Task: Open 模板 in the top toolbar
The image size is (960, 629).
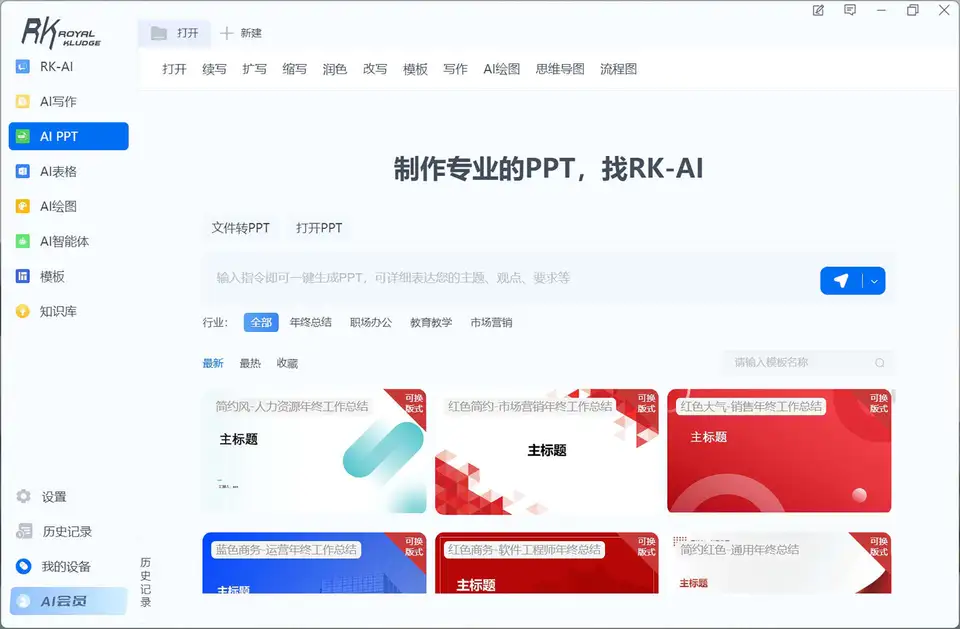Action: click(x=415, y=69)
